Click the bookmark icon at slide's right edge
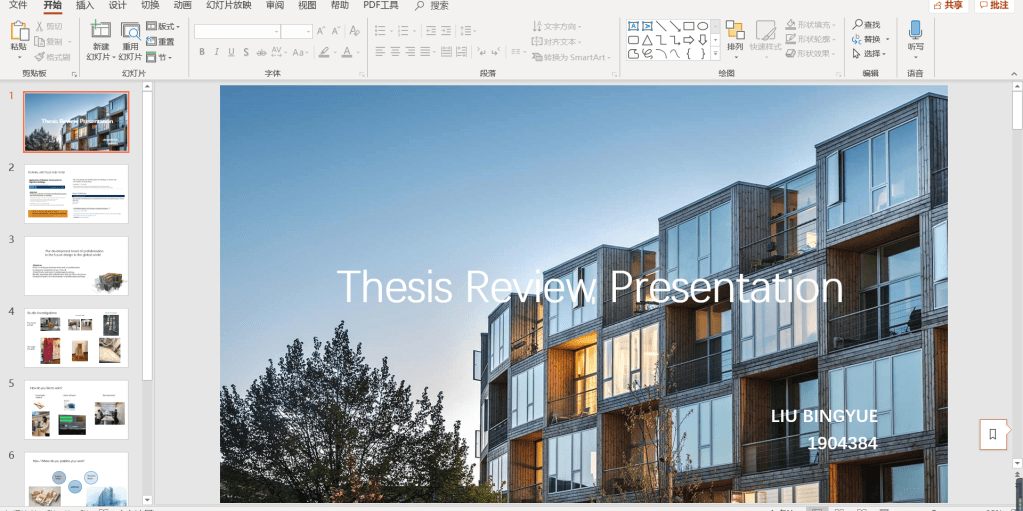The width and height of the screenshot is (1023, 511). 992,434
